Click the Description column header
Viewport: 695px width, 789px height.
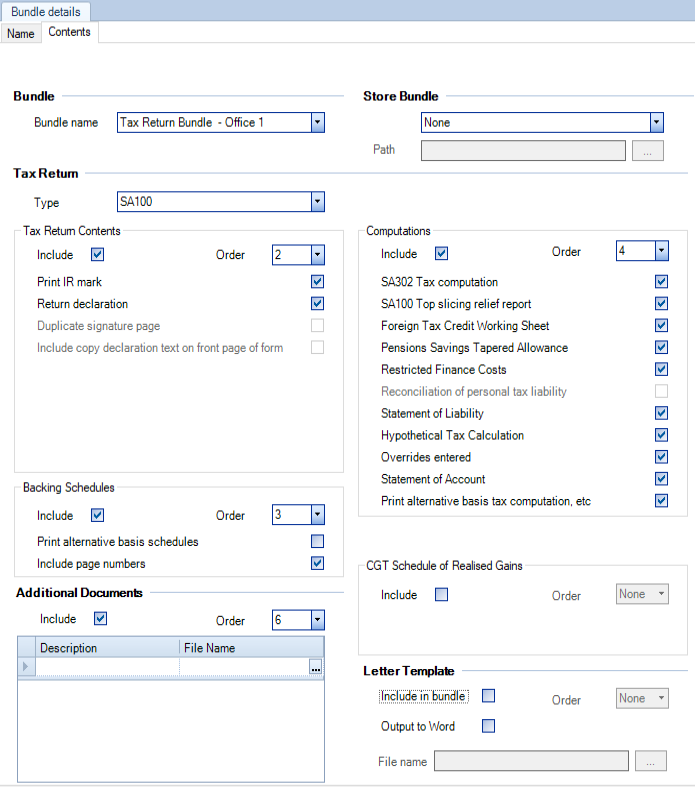(107, 648)
